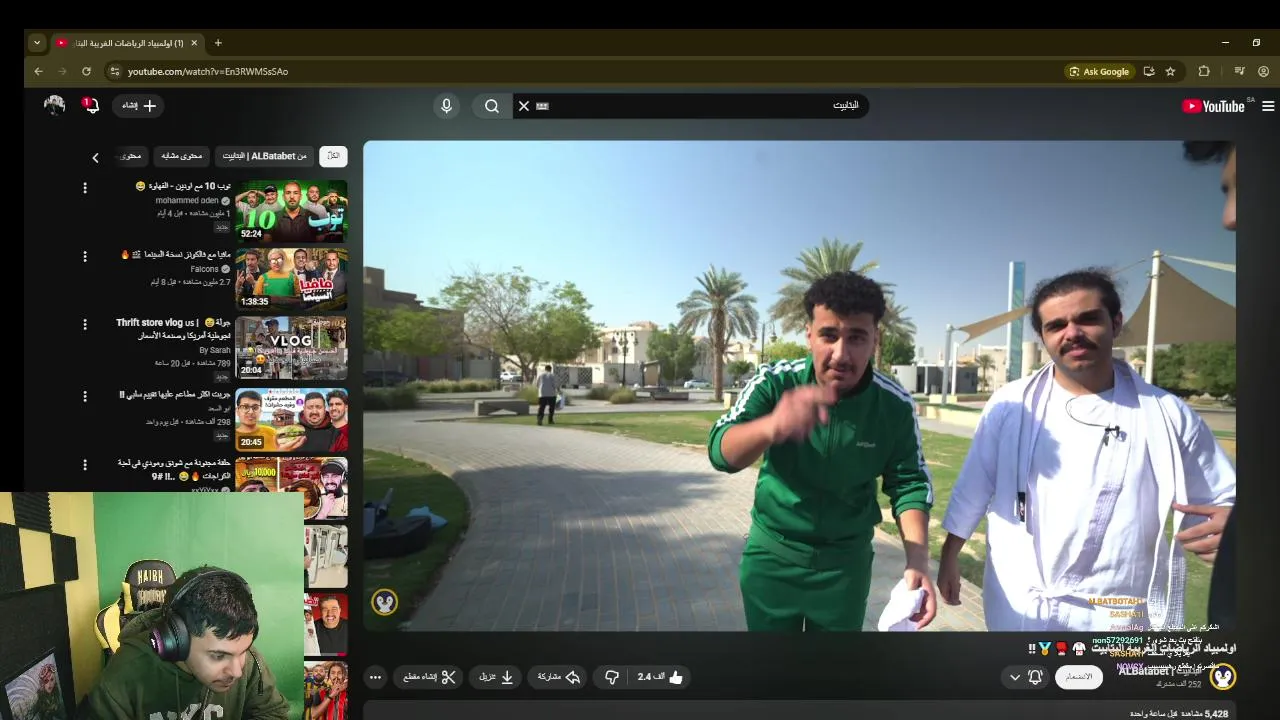Image resolution: width=1280 pixels, height=720 pixels.
Task: Open Thrift store vlog thumbnail 20:04
Action: click(x=291, y=348)
